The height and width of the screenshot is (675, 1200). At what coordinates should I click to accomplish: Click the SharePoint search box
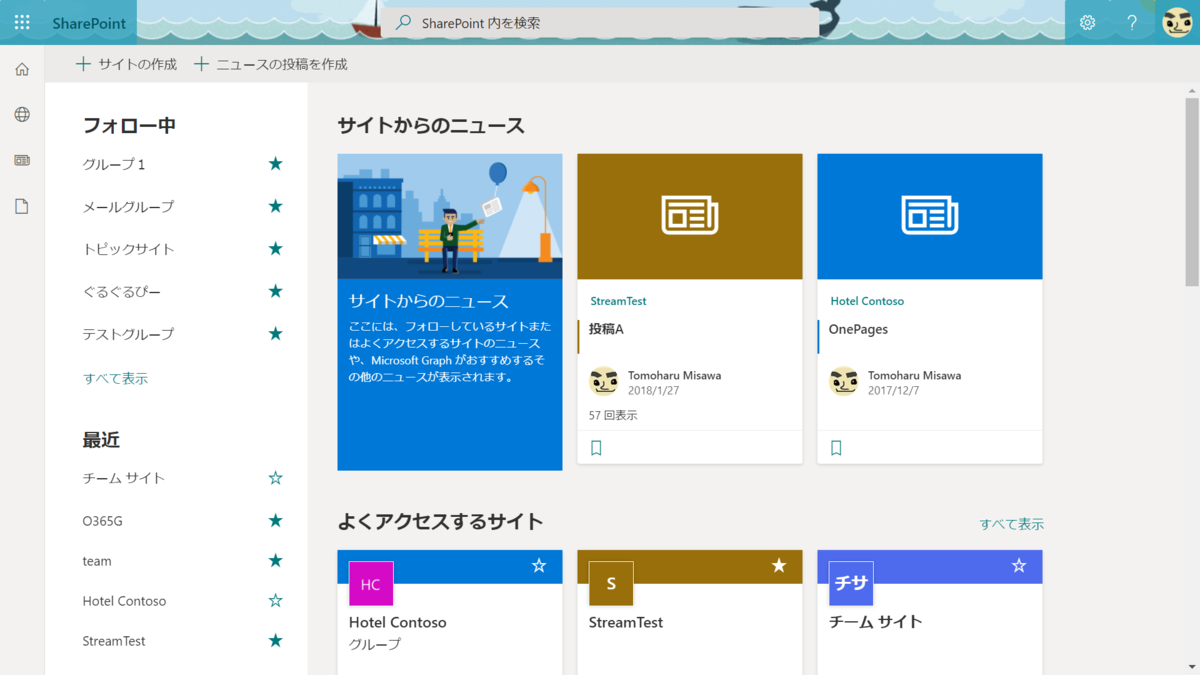(x=600, y=22)
